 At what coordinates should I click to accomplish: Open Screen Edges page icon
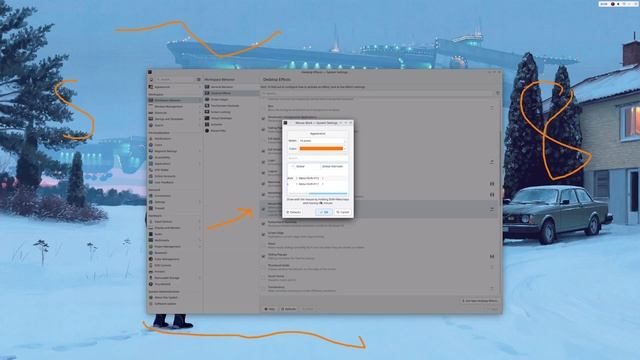(x=207, y=99)
